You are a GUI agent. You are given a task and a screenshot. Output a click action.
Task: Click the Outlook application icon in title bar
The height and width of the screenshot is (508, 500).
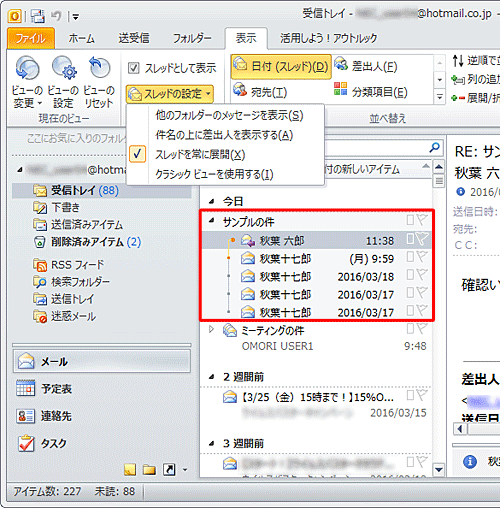tap(15, 15)
